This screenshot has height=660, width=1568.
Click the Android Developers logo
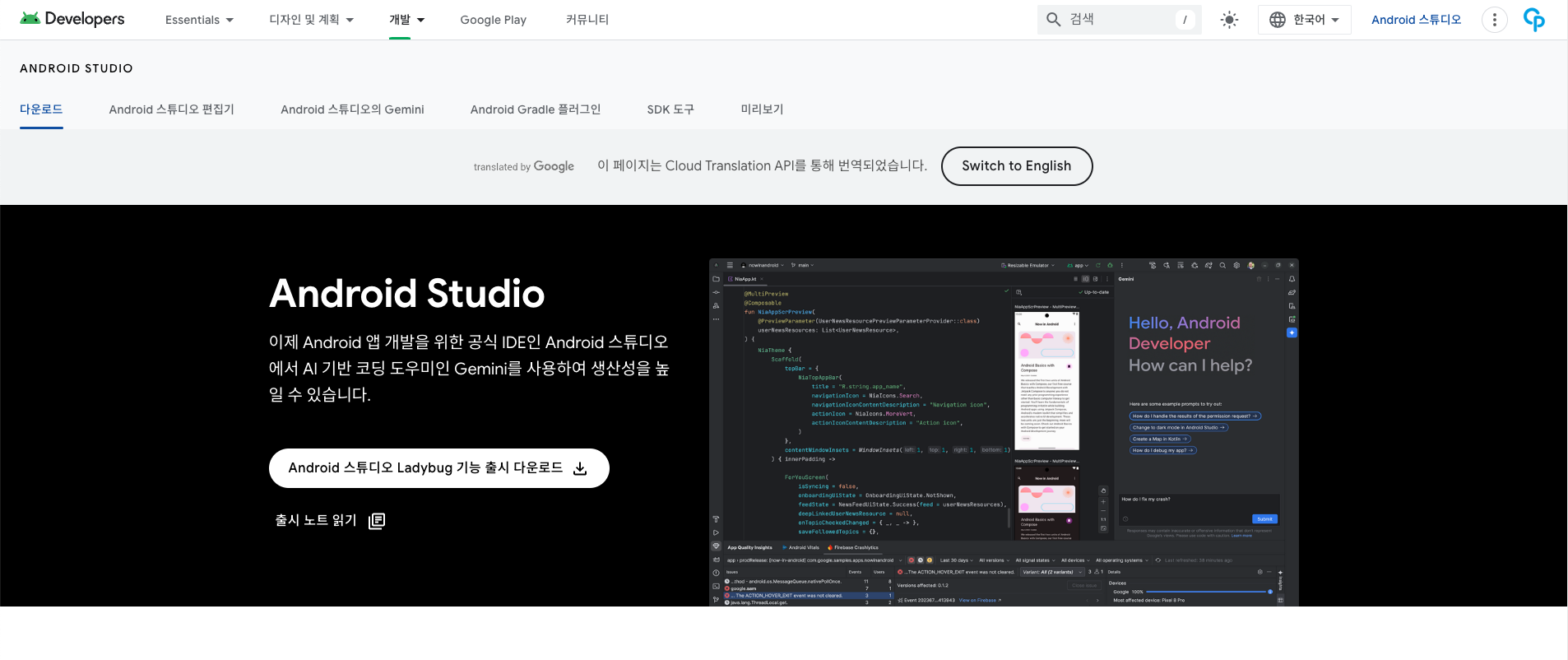click(x=72, y=19)
